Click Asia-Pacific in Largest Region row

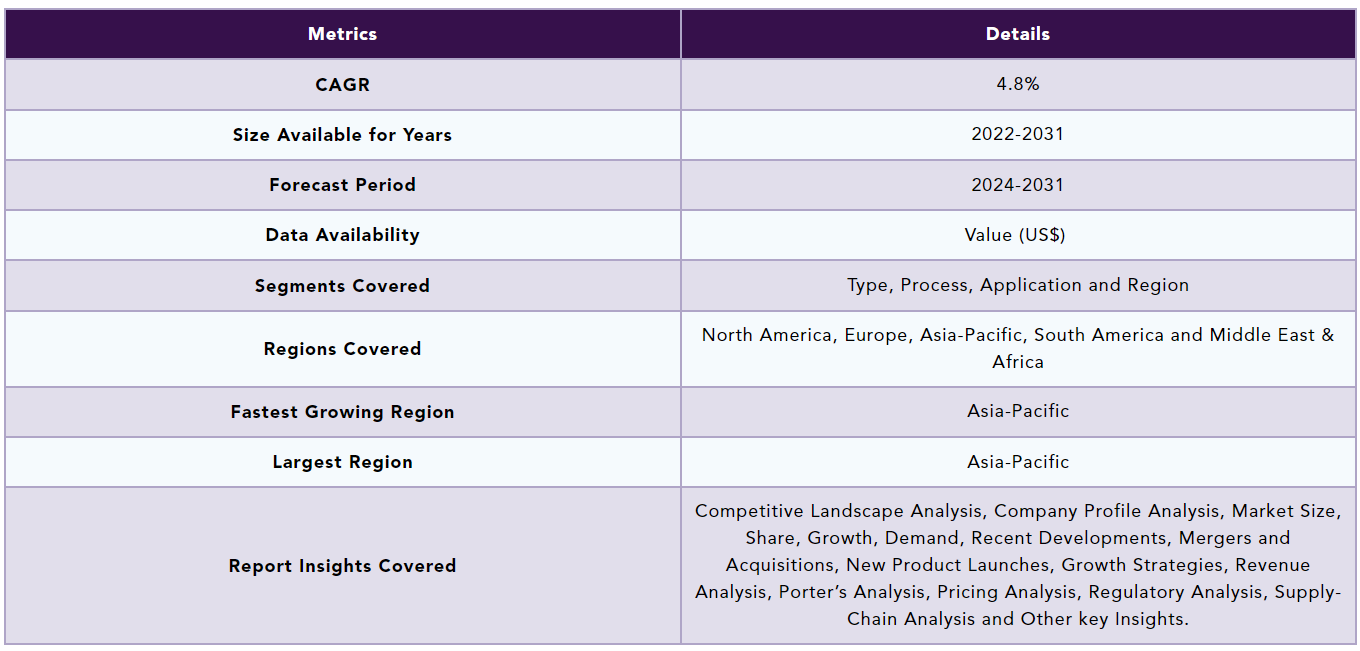1018,462
